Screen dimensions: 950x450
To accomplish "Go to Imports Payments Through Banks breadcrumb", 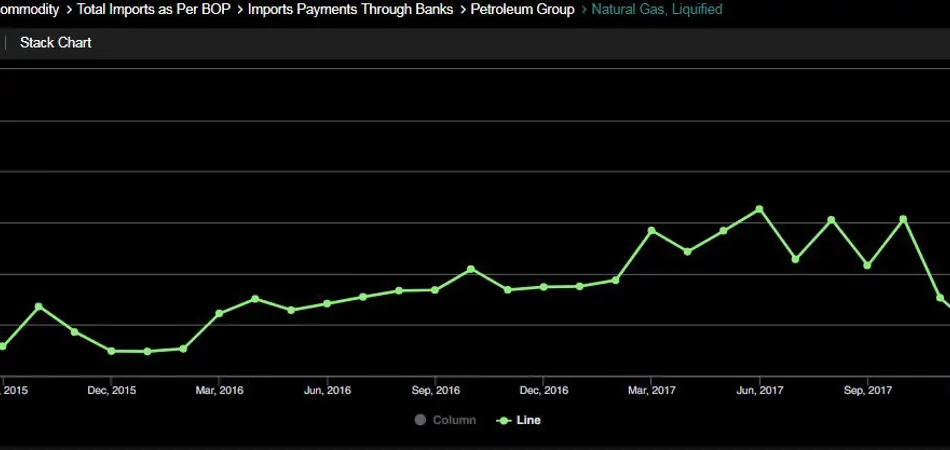I will (x=350, y=9).
